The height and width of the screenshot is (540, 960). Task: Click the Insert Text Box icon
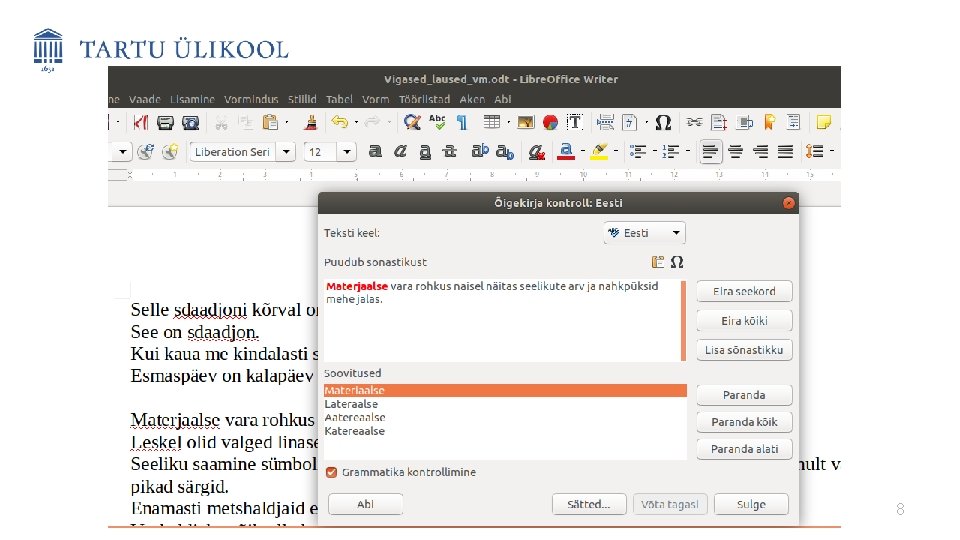(x=574, y=122)
